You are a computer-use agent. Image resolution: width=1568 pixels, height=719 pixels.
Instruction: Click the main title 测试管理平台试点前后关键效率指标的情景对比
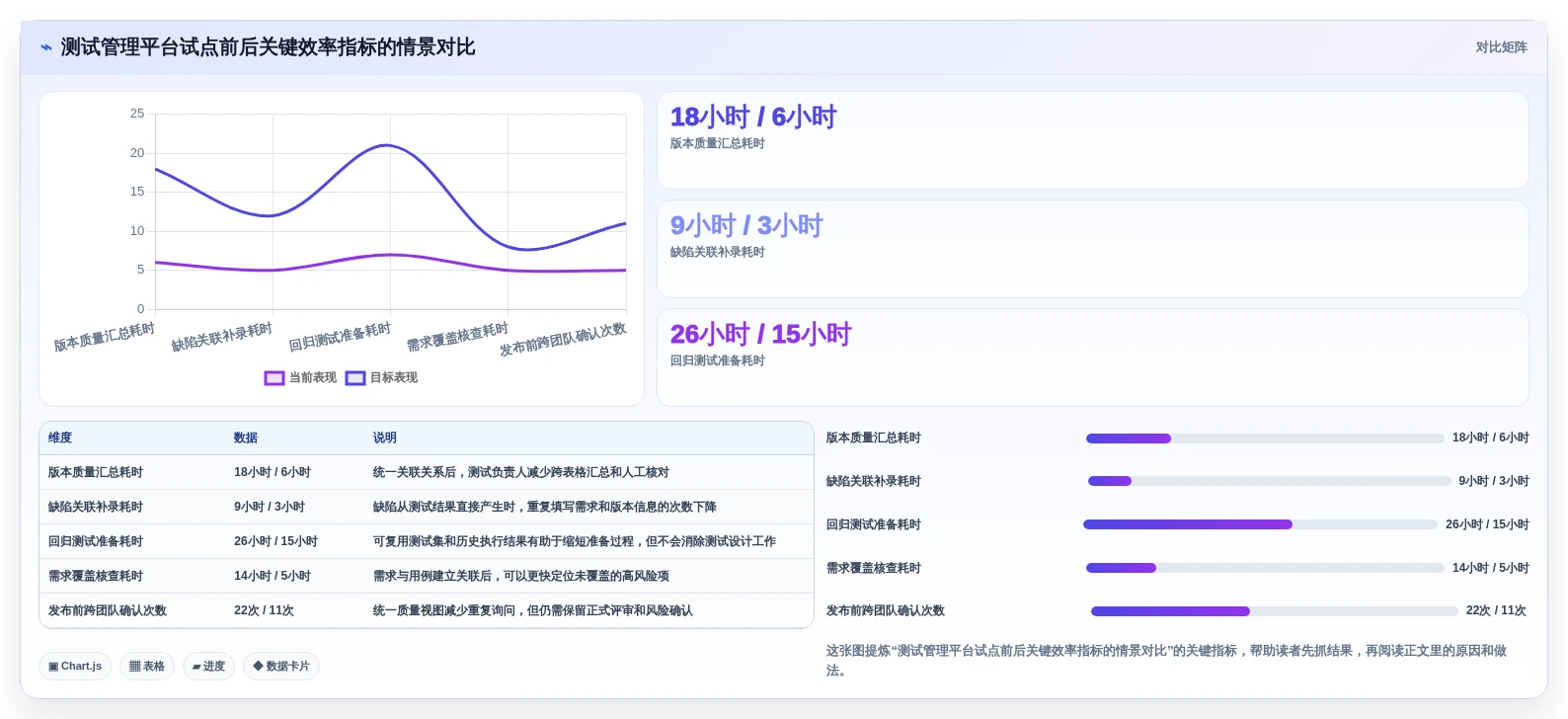point(269,47)
